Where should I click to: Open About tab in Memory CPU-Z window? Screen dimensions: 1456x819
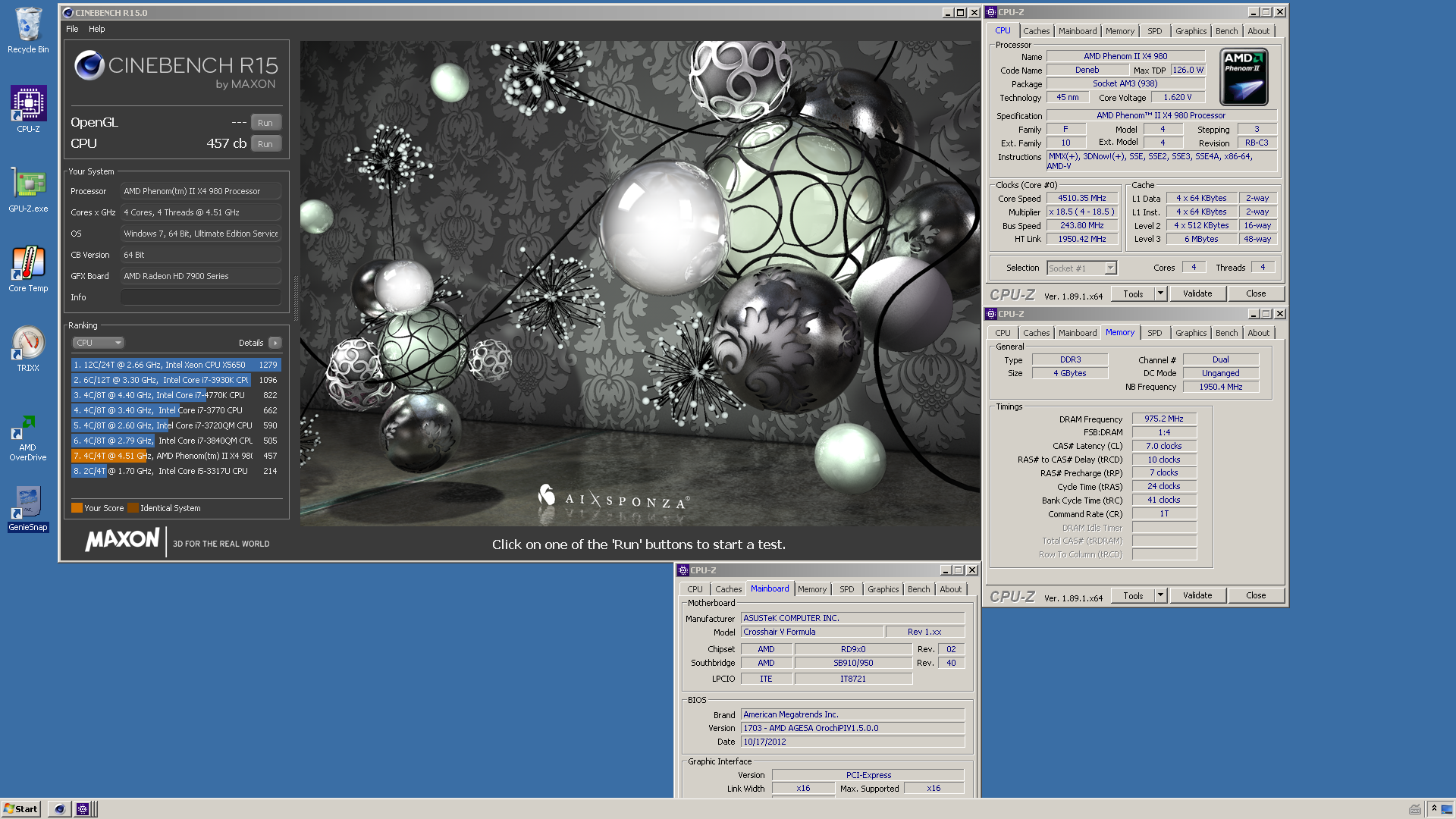click(1258, 333)
